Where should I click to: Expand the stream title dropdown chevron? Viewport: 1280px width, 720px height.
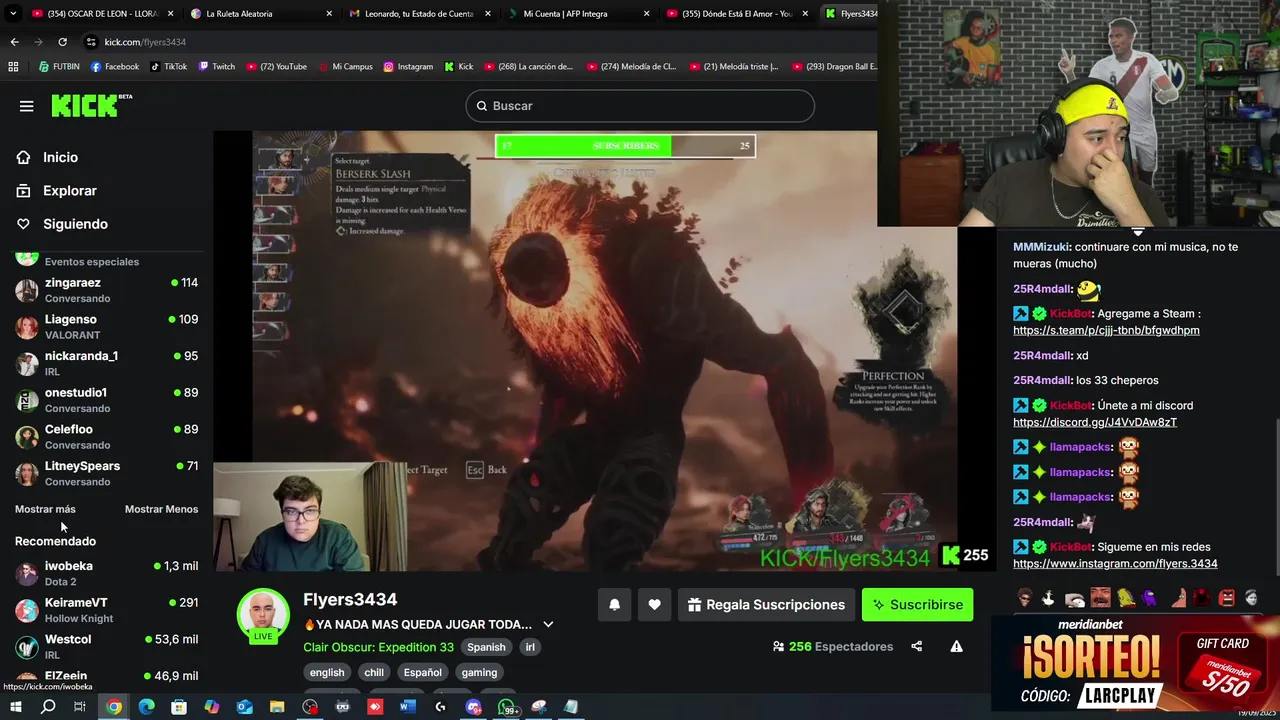548,624
